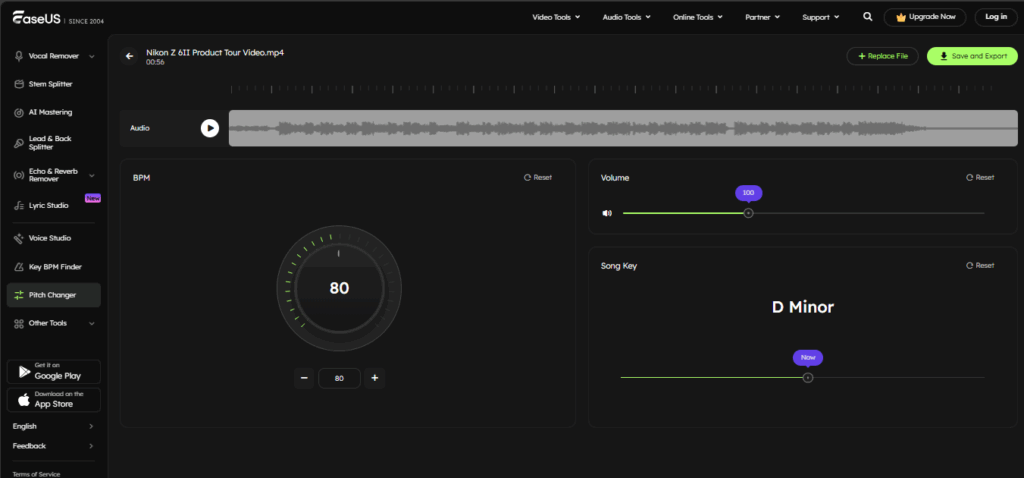Select AI Mastering in the sidebar
The height and width of the screenshot is (478, 1024).
[50, 112]
